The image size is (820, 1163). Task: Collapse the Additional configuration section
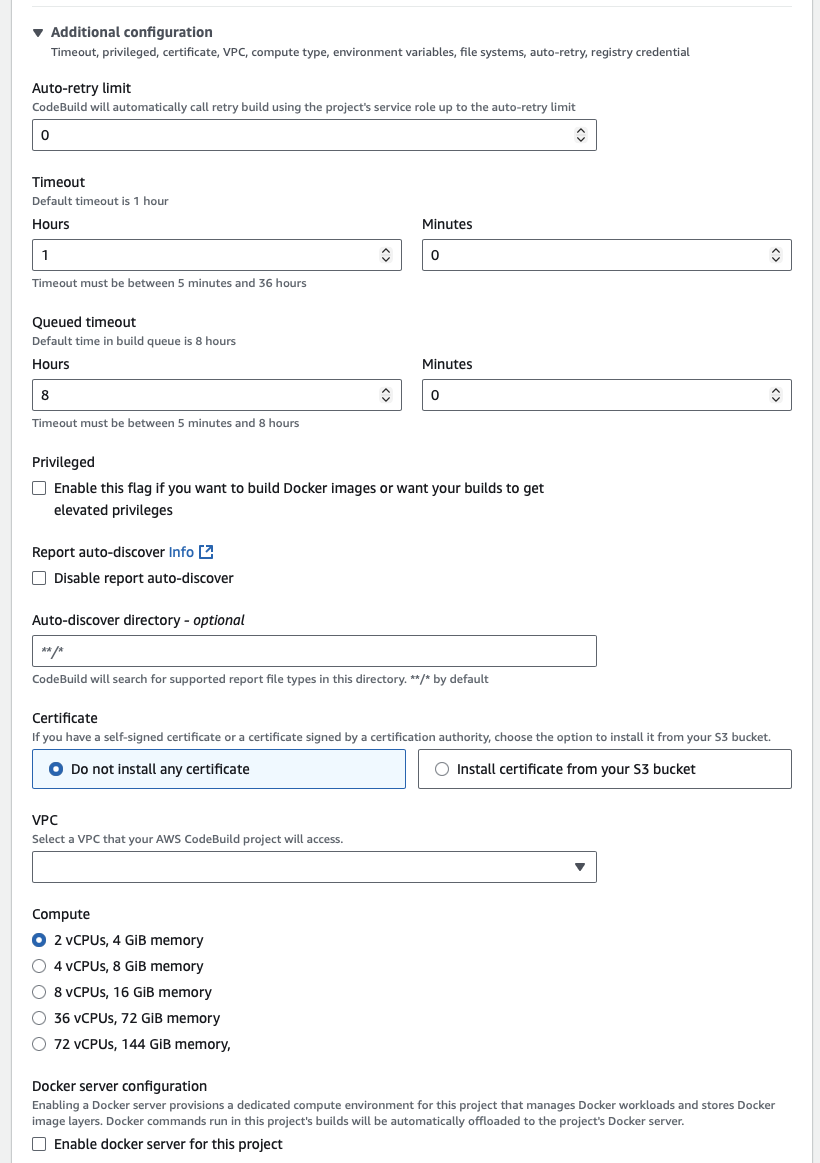coord(38,32)
